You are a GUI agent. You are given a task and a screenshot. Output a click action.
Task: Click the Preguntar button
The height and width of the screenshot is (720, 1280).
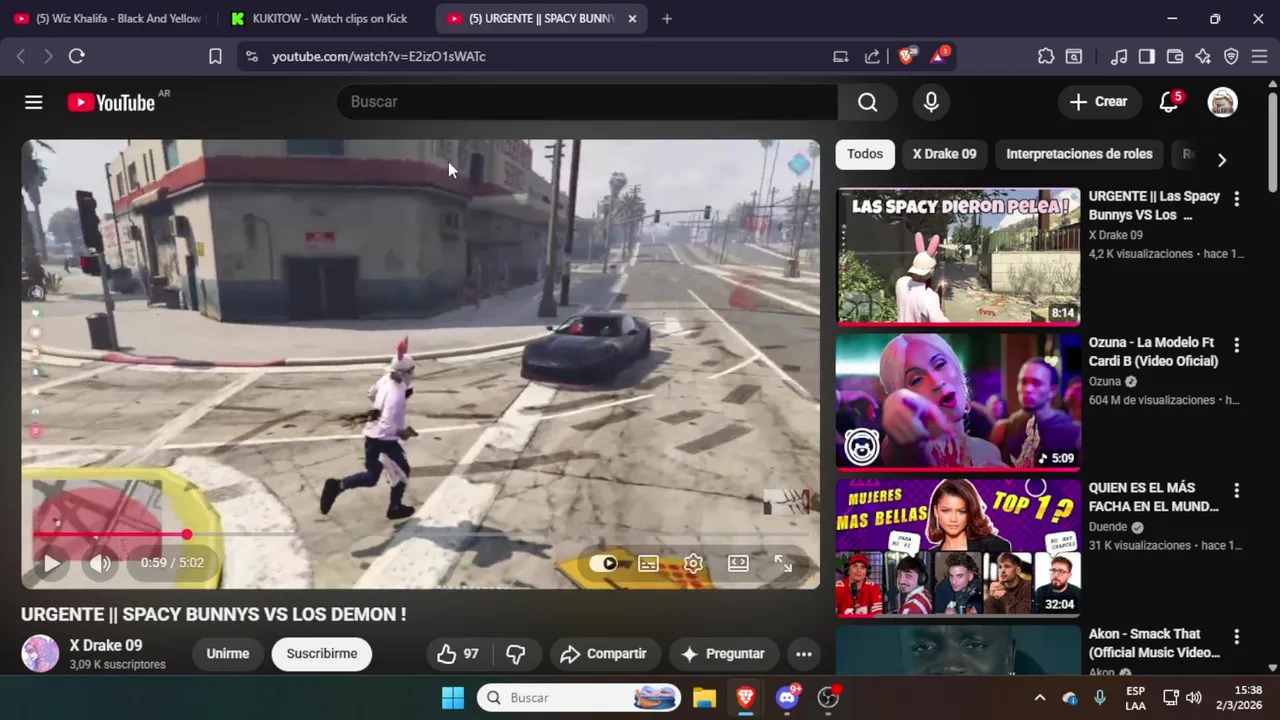723,654
